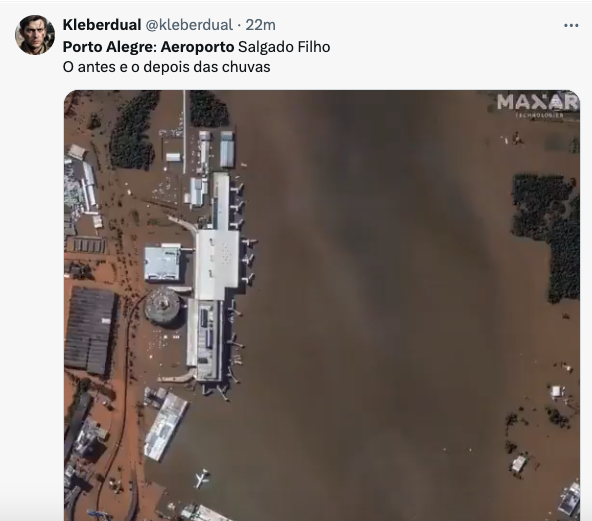Visit the @kleberdual handle profile
Viewport: 592px width, 521px height.
(x=189, y=25)
